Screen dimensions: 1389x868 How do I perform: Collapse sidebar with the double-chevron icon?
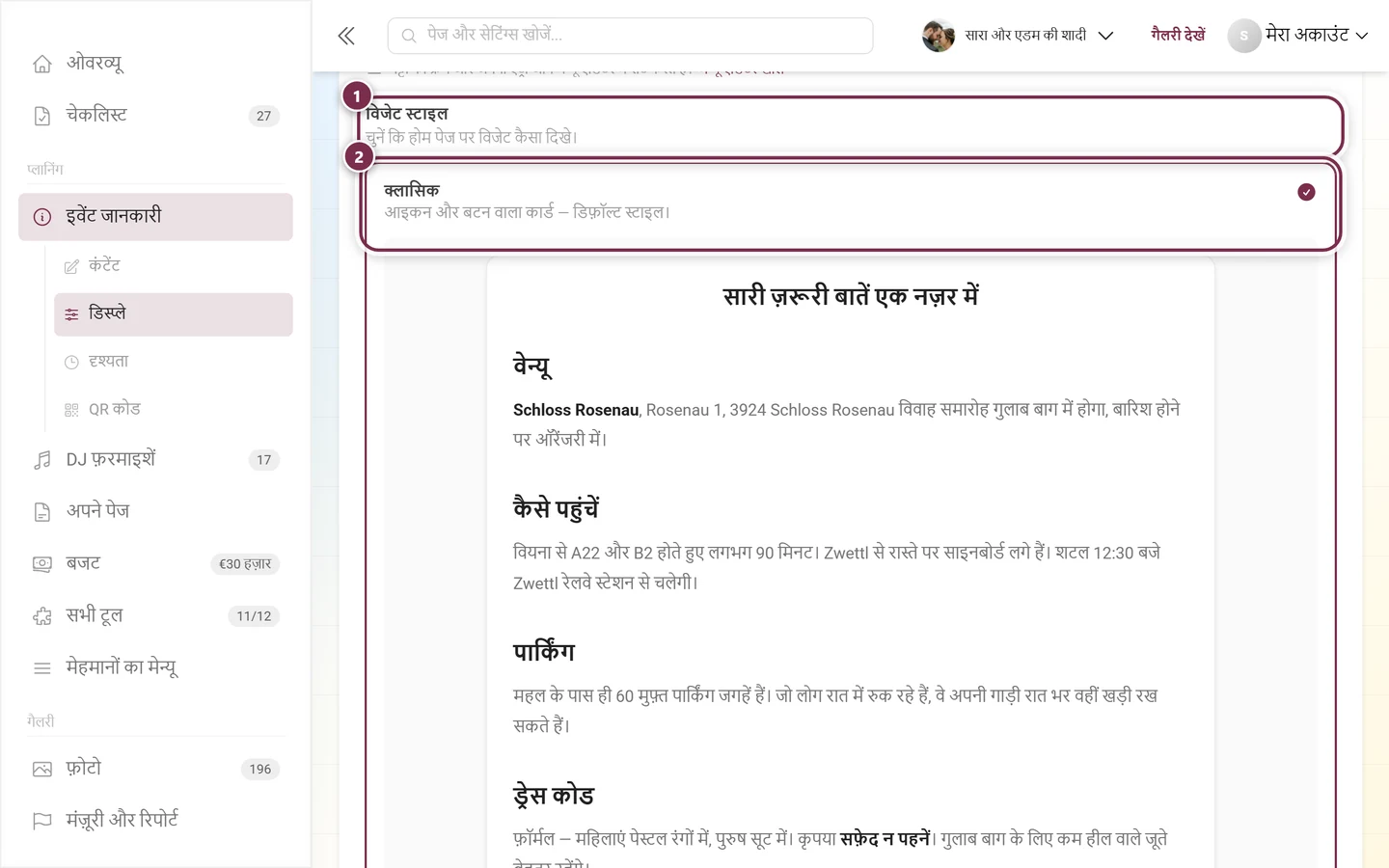coord(346,37)
